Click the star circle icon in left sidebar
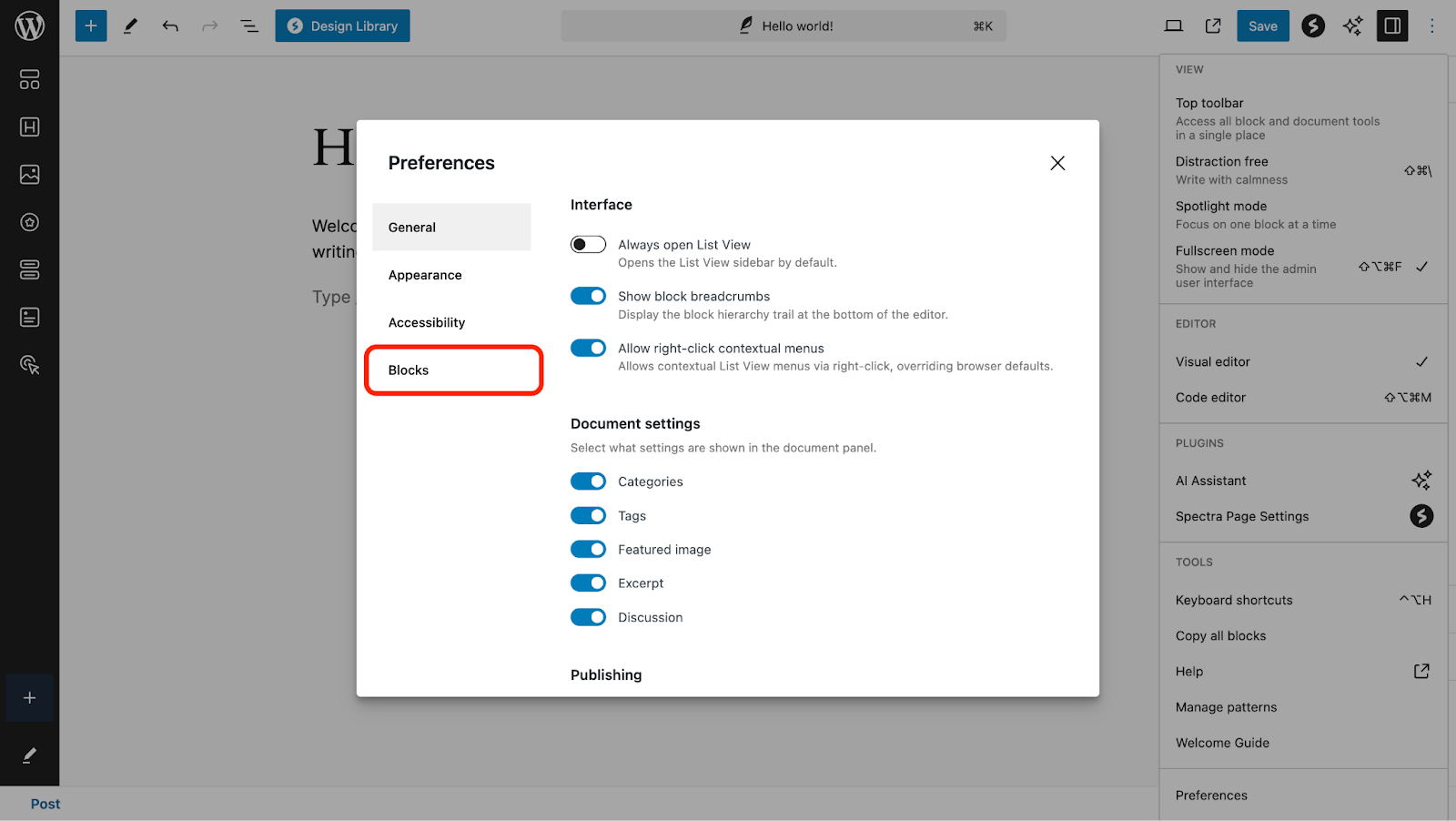Viewport: 1456px width, 821px height. 29,222
